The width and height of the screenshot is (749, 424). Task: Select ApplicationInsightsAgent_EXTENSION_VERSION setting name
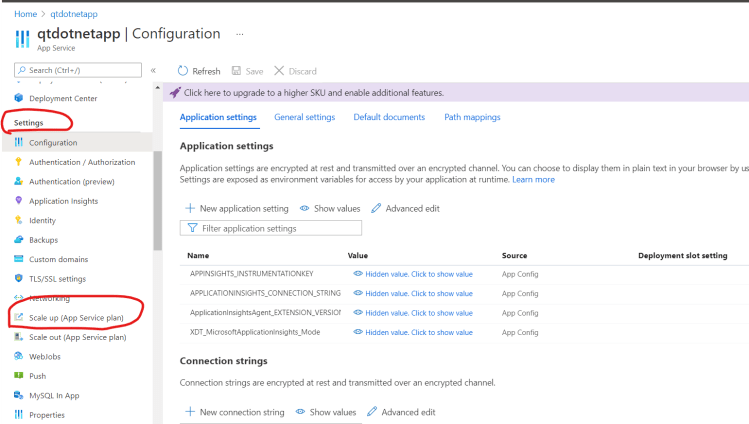coord(266,313)
